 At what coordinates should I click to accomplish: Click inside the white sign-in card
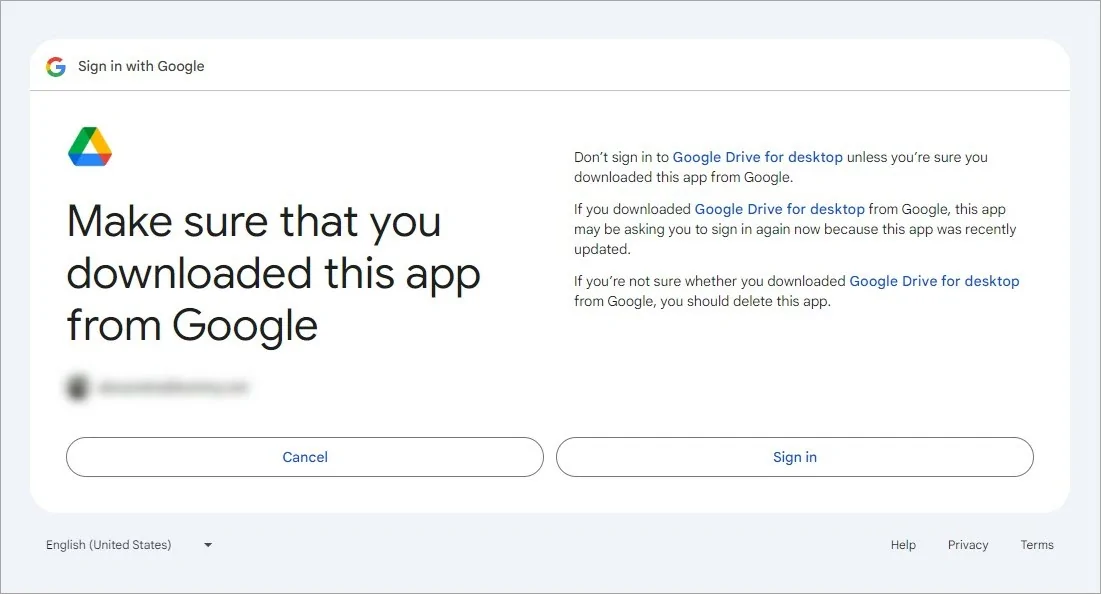click(550, 410)
